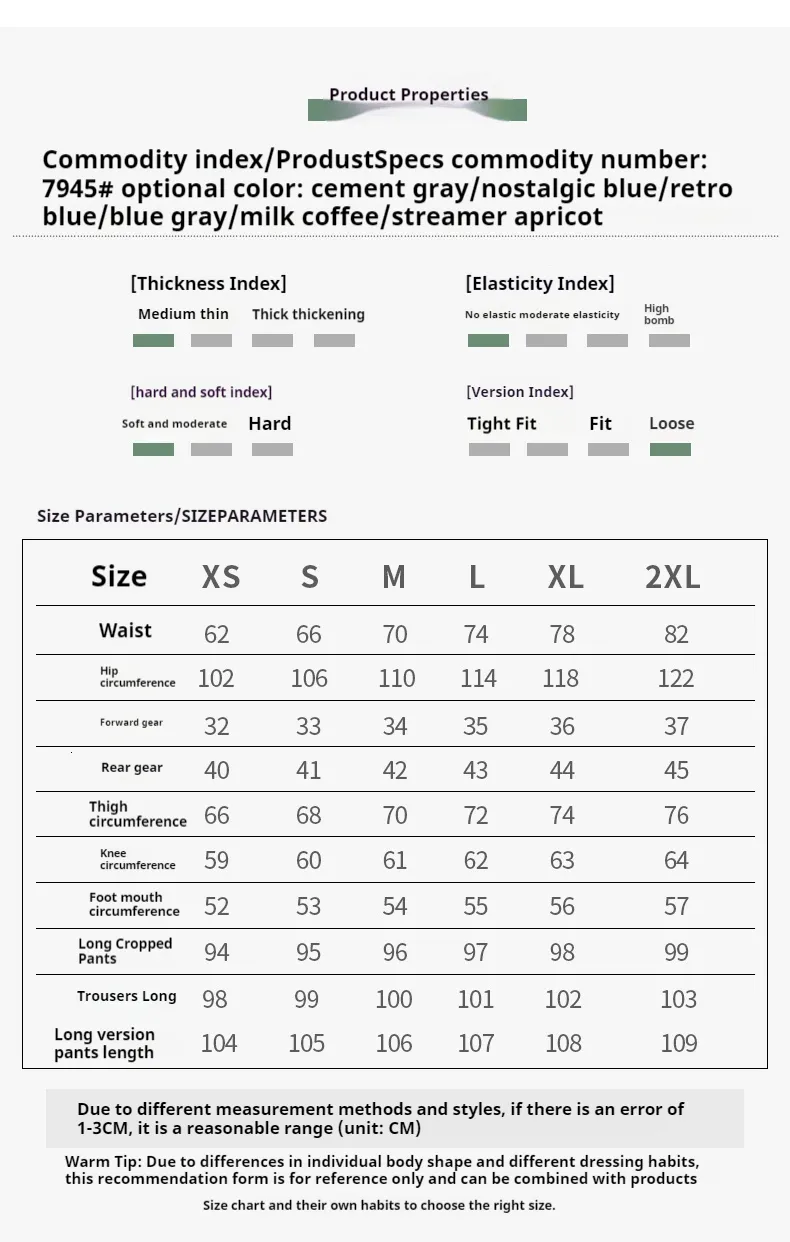Click the Thickness Index heading
Image resolution: width=790 pixels, height=1242 pixels.
[208, 283]
